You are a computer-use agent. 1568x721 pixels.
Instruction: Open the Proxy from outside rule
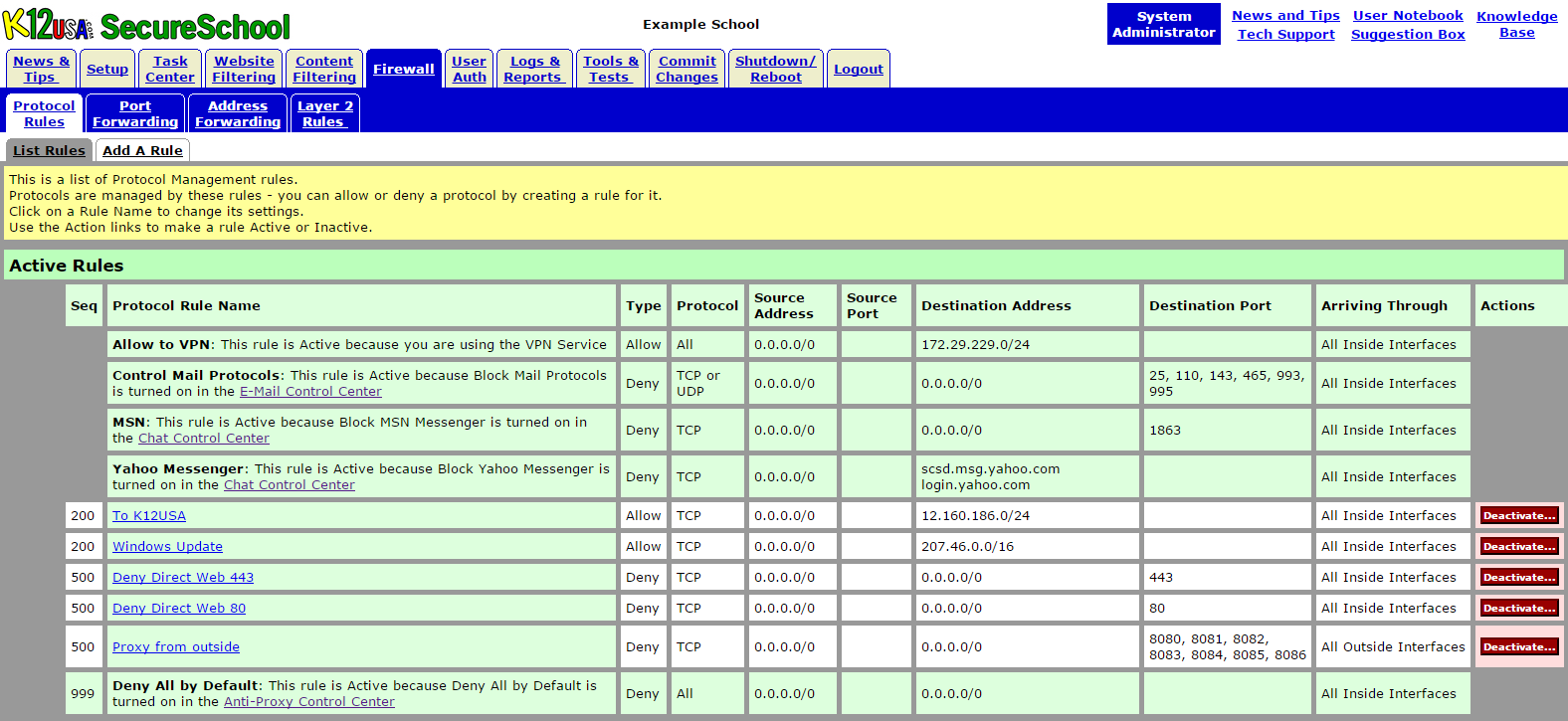(176, 647)
